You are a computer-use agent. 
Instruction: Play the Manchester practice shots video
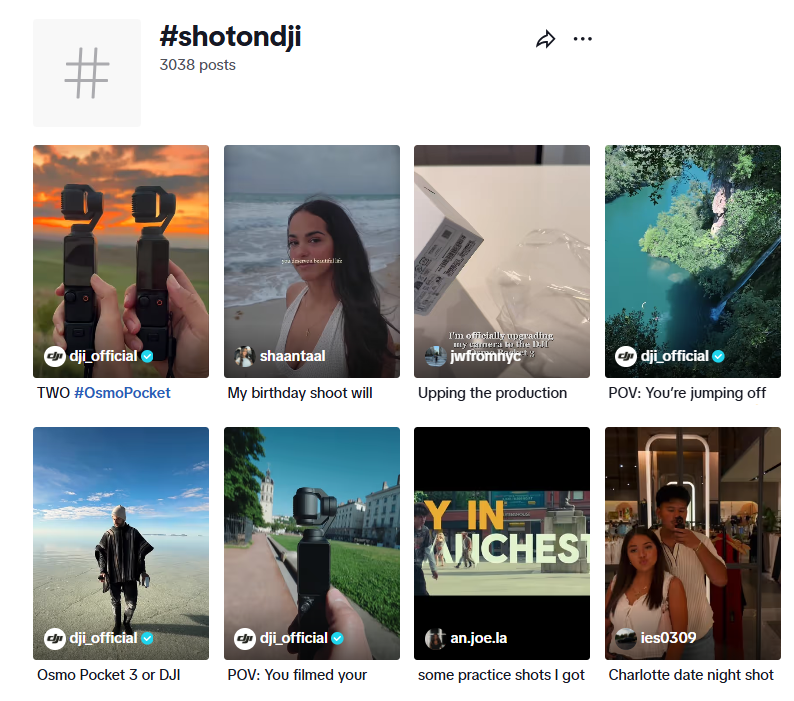pyautogui.click(x=502, y=540)
